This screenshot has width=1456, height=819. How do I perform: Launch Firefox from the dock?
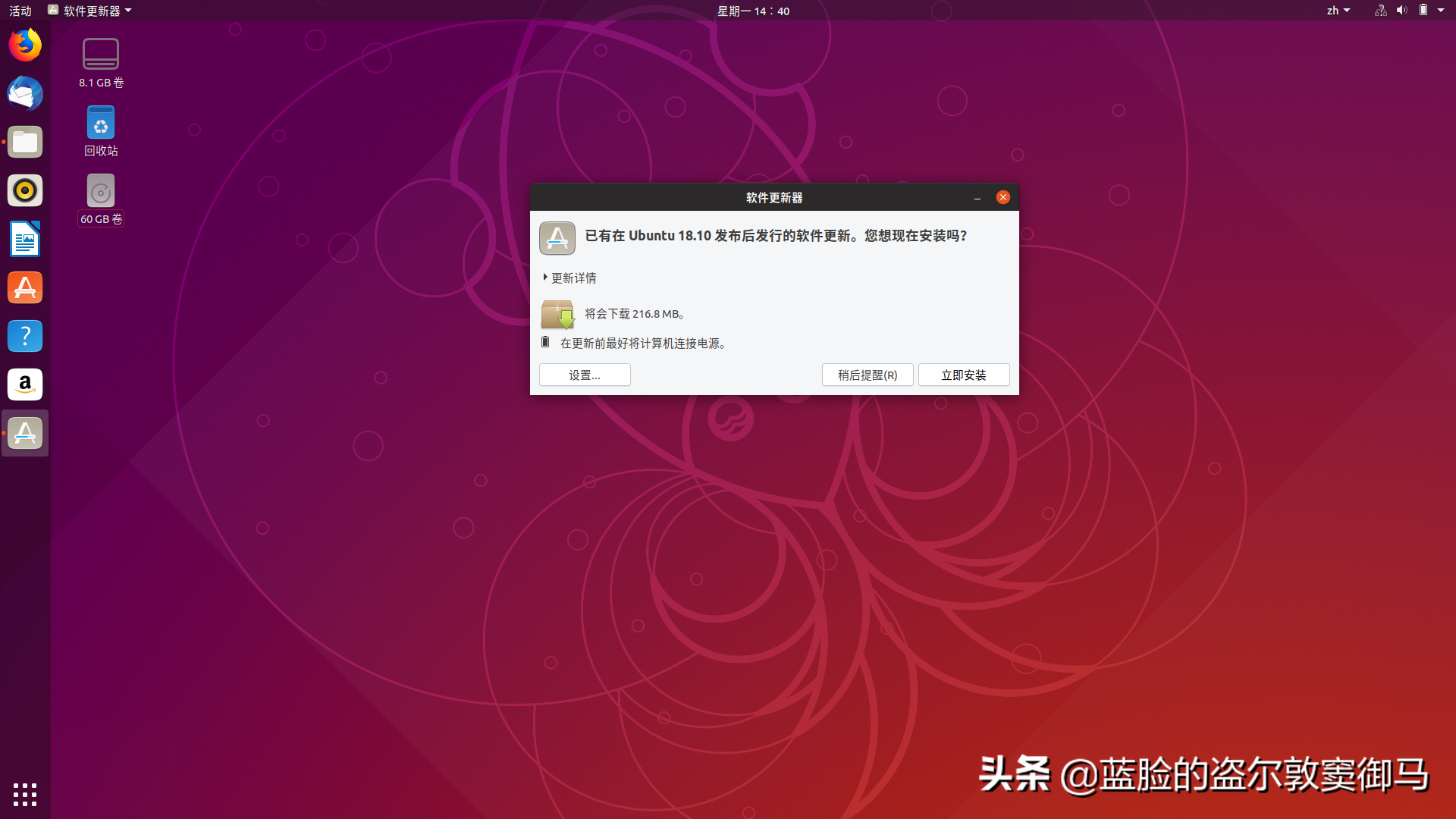(x=25, y=45)
